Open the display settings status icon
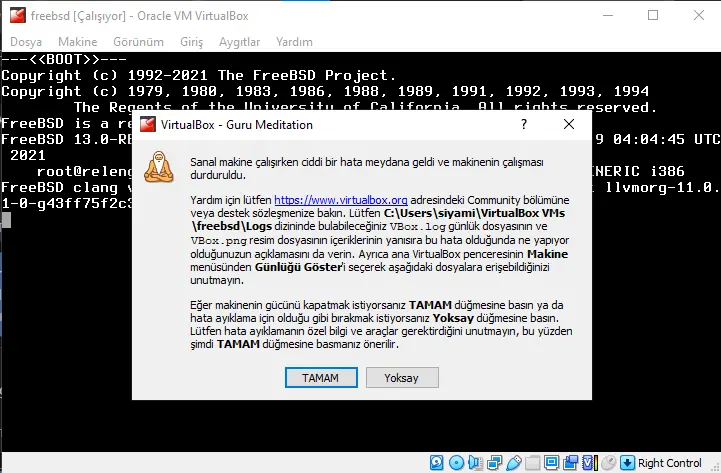 551,462
